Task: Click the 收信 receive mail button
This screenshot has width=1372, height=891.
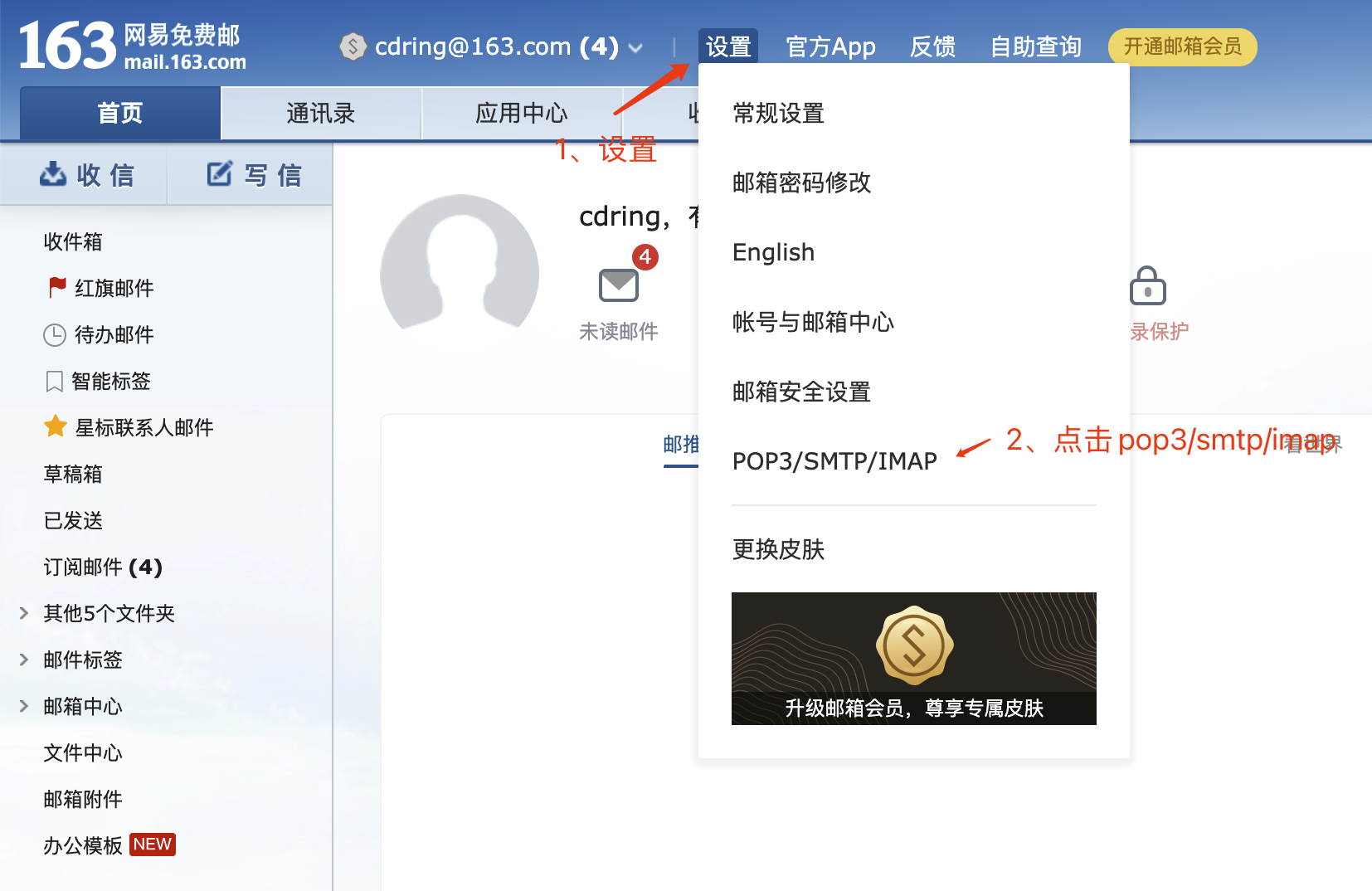Action: [x=85, y=175]
